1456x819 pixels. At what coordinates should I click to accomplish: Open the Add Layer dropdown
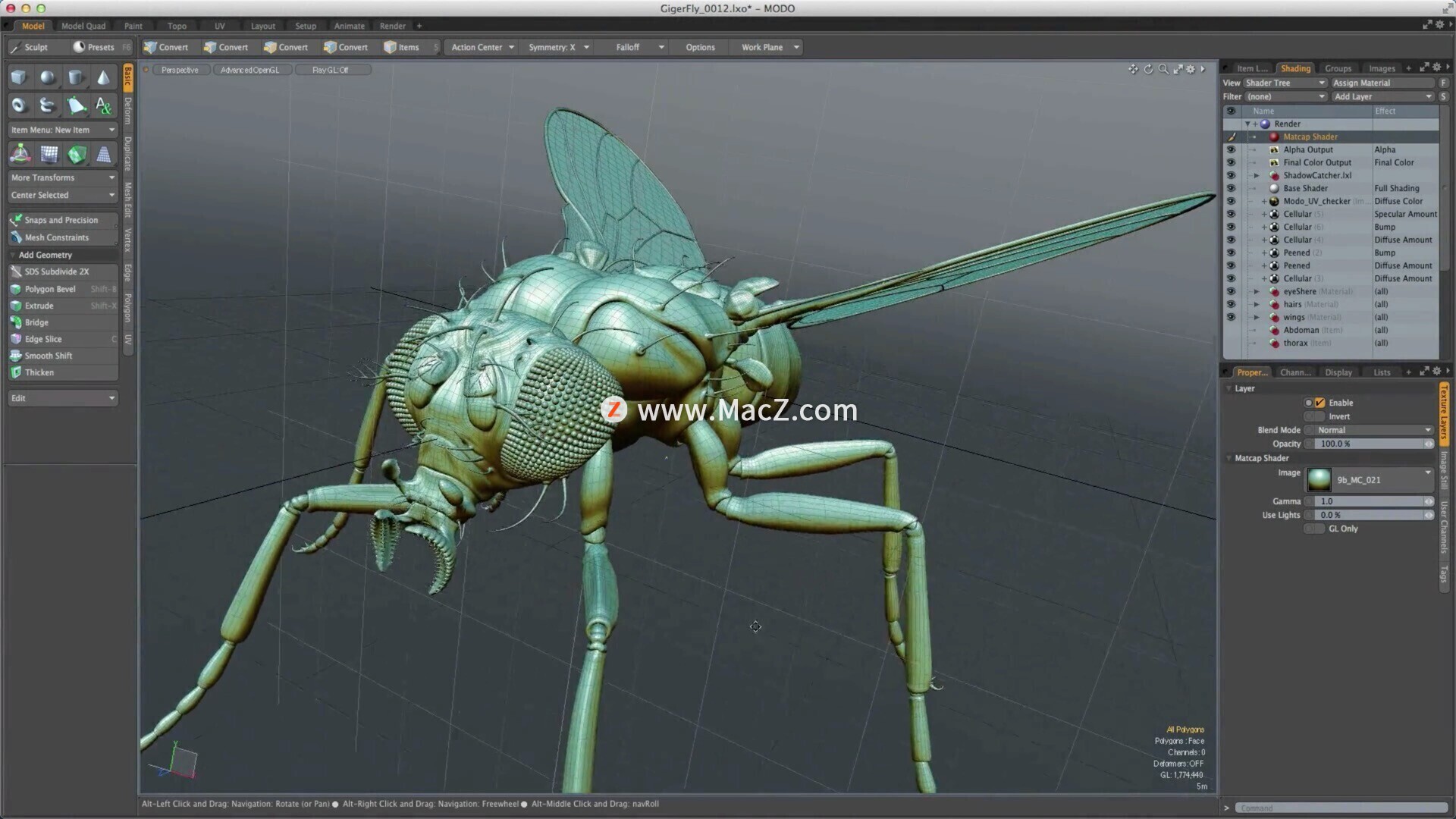[x=1383, y=96]
